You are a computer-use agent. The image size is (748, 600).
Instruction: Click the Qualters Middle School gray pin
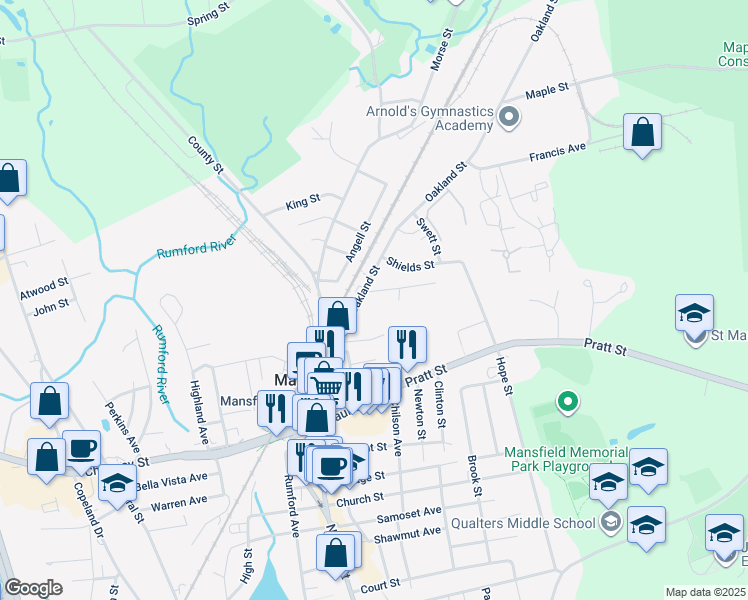[611, 521]
